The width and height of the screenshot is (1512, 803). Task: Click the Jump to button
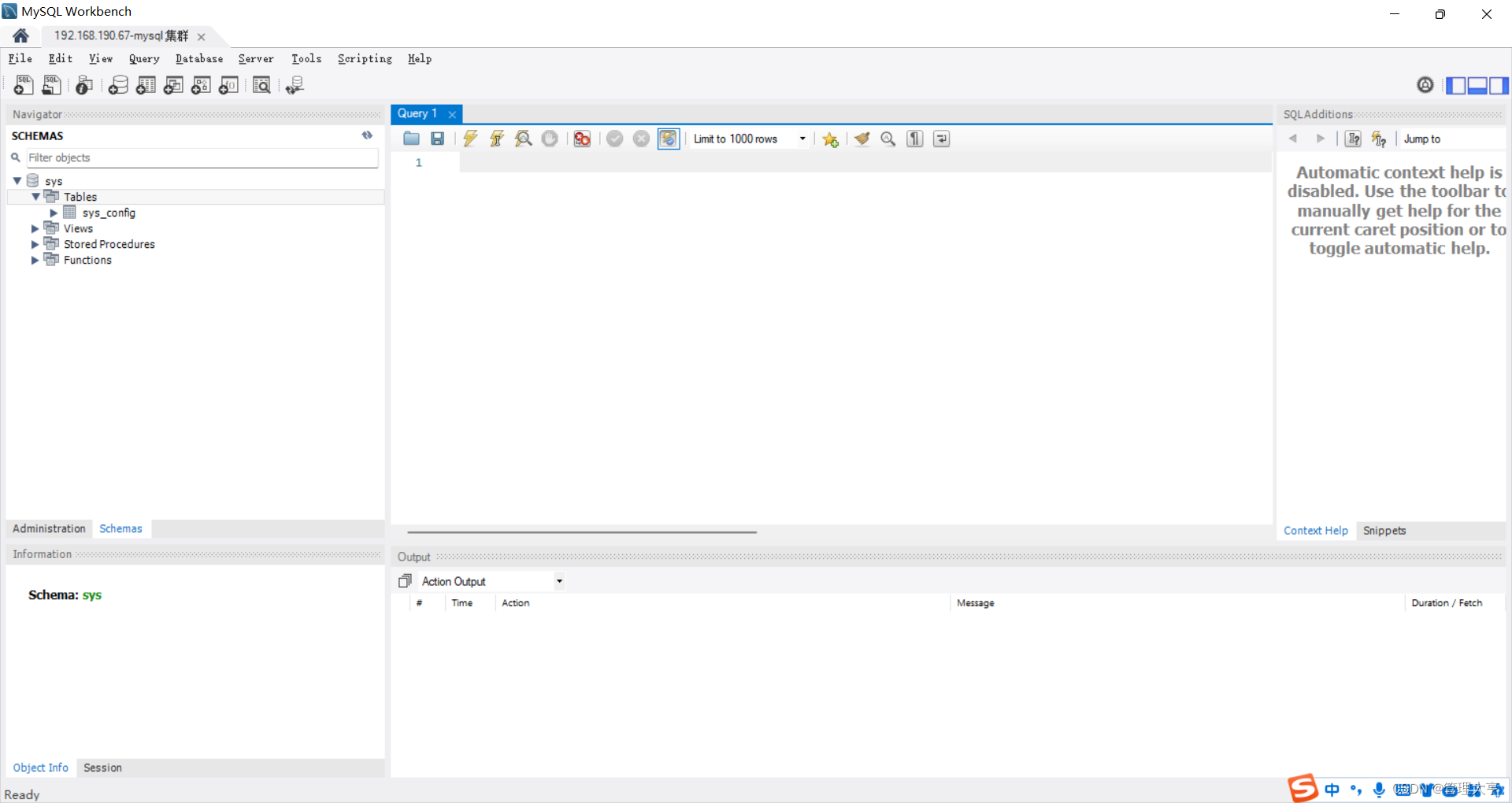pyautogui.click(x=1422, y=139)
